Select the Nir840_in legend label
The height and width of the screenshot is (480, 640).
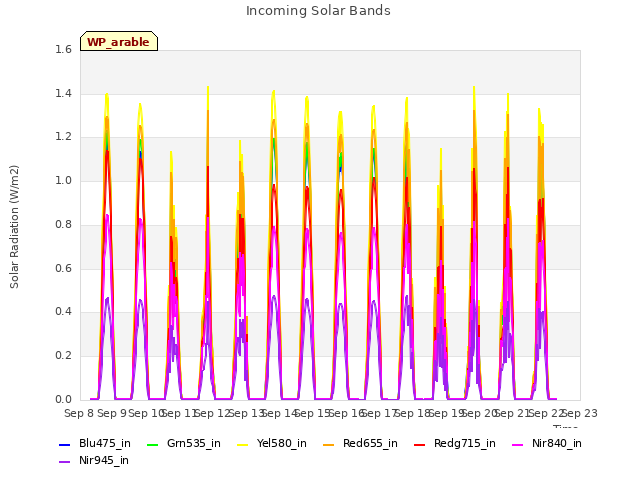click(x=557, y=444)
